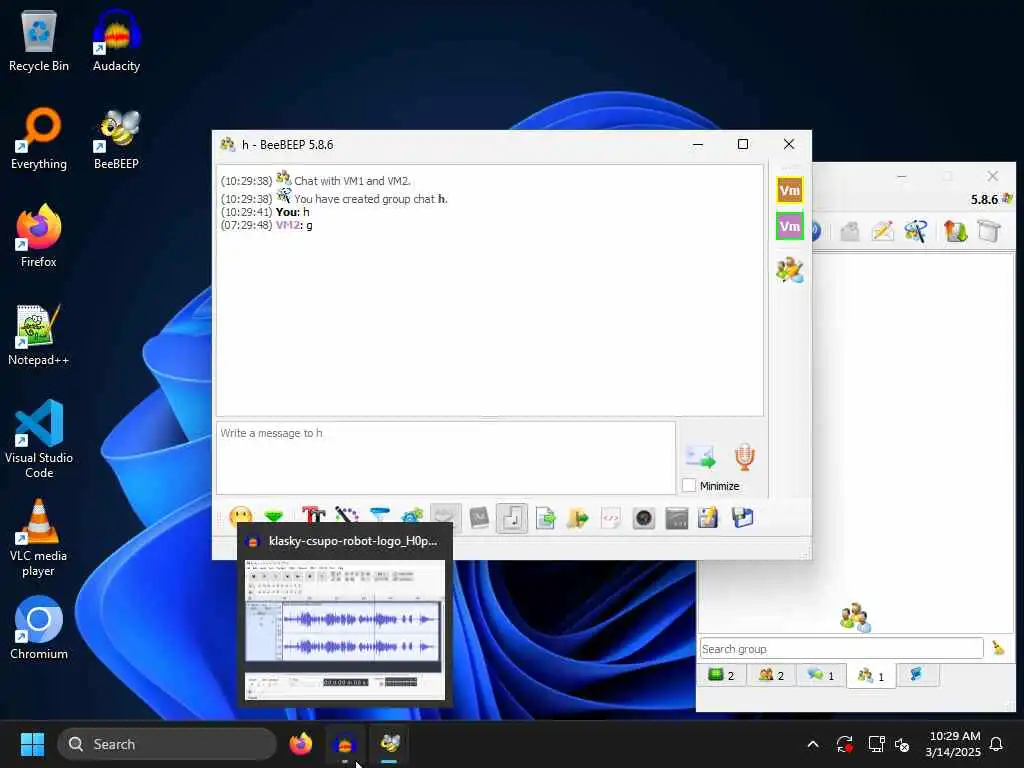
Task: Click the Audacity taskbar icon
Action: coord(345,744)
